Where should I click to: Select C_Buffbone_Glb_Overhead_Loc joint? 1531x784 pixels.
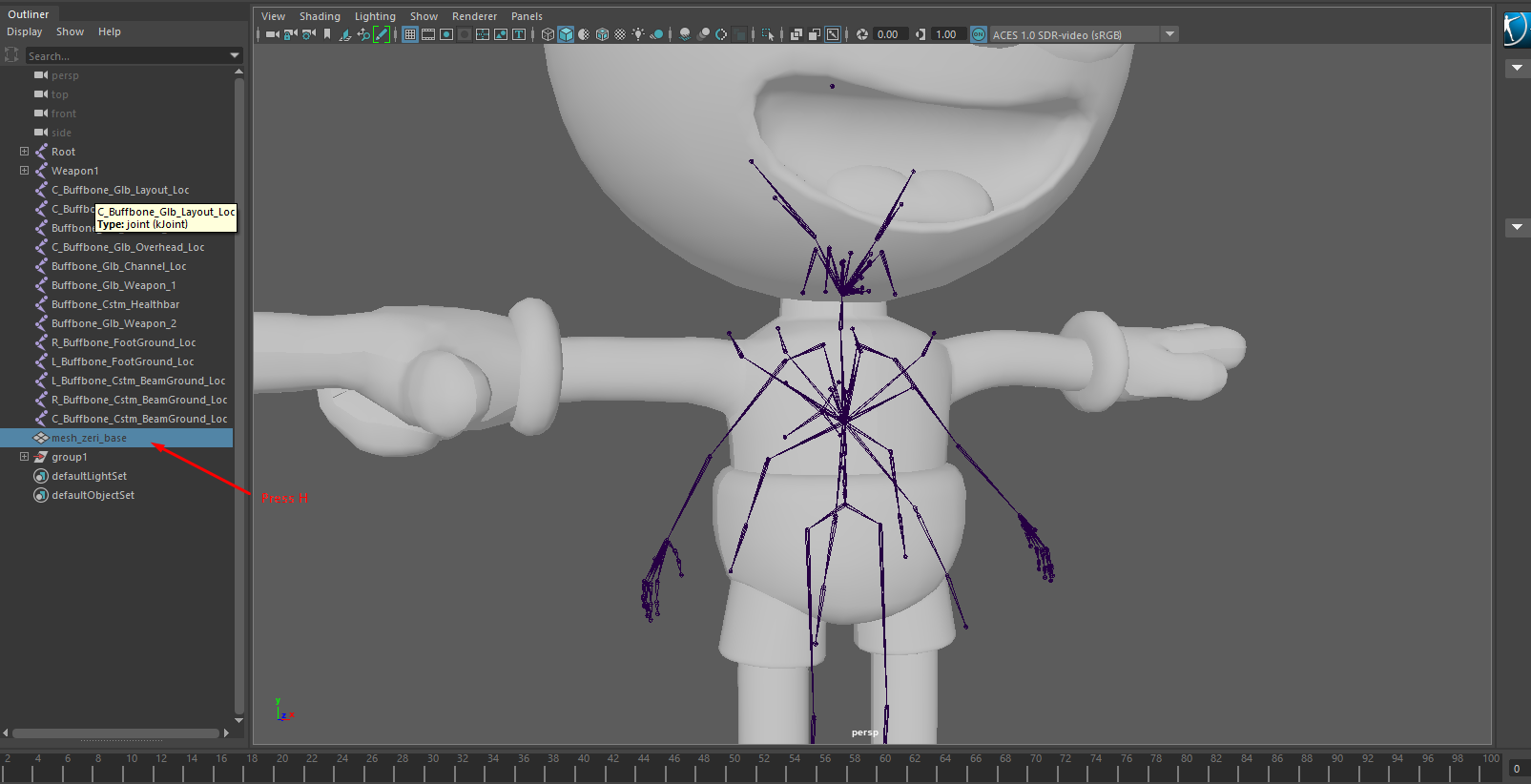pyautogui.click(x=128, y=247)
